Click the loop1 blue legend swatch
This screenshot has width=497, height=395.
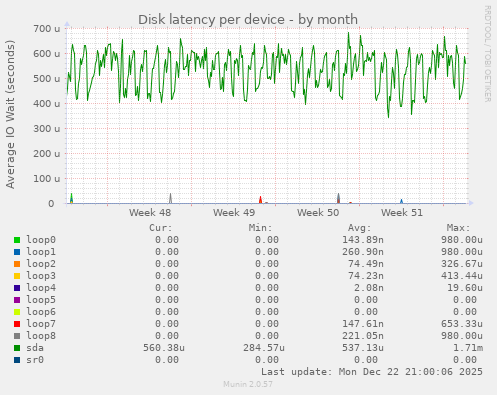pyautogui.click(x=17, y=252)
